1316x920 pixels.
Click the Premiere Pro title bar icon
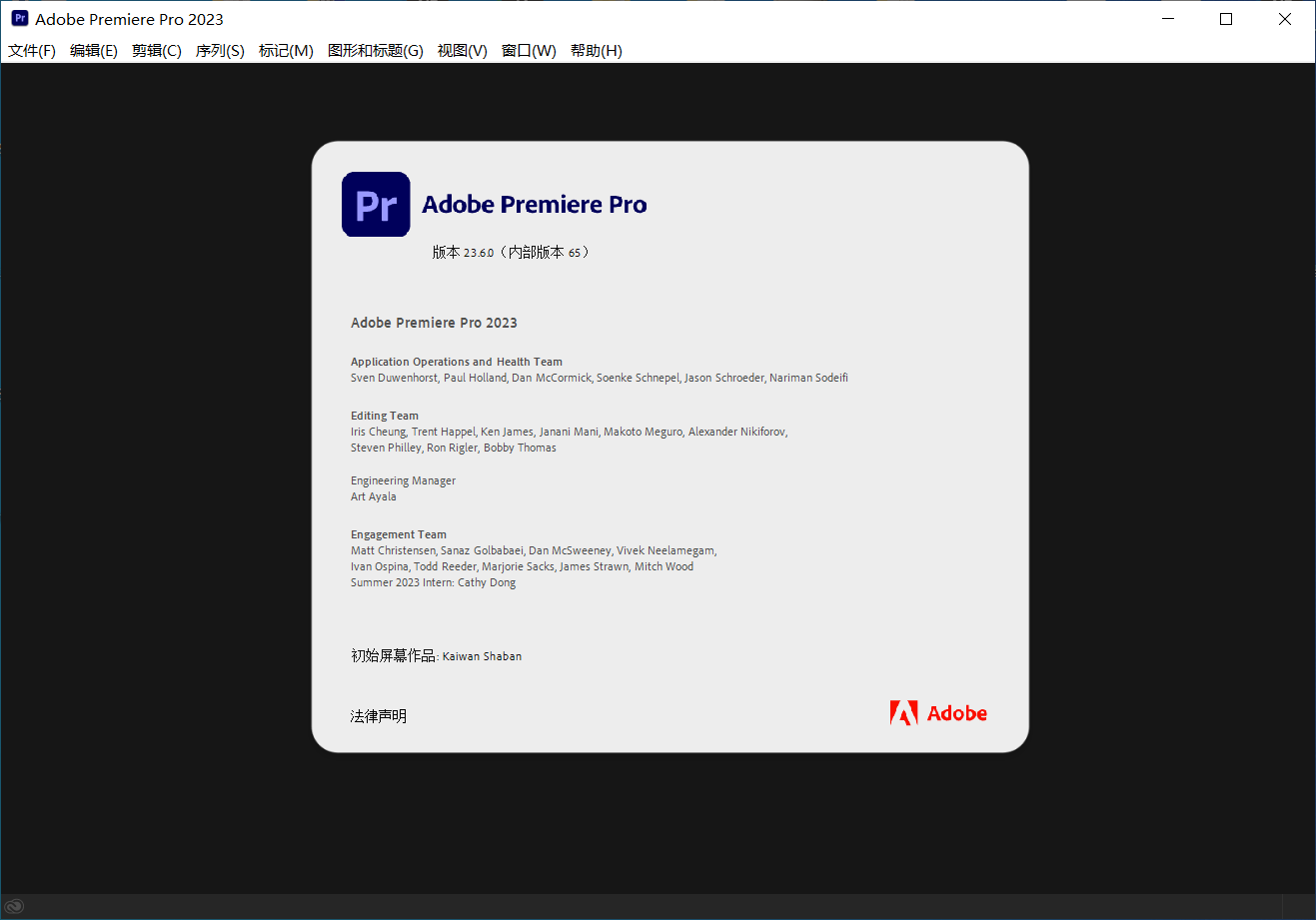[20, 18]
